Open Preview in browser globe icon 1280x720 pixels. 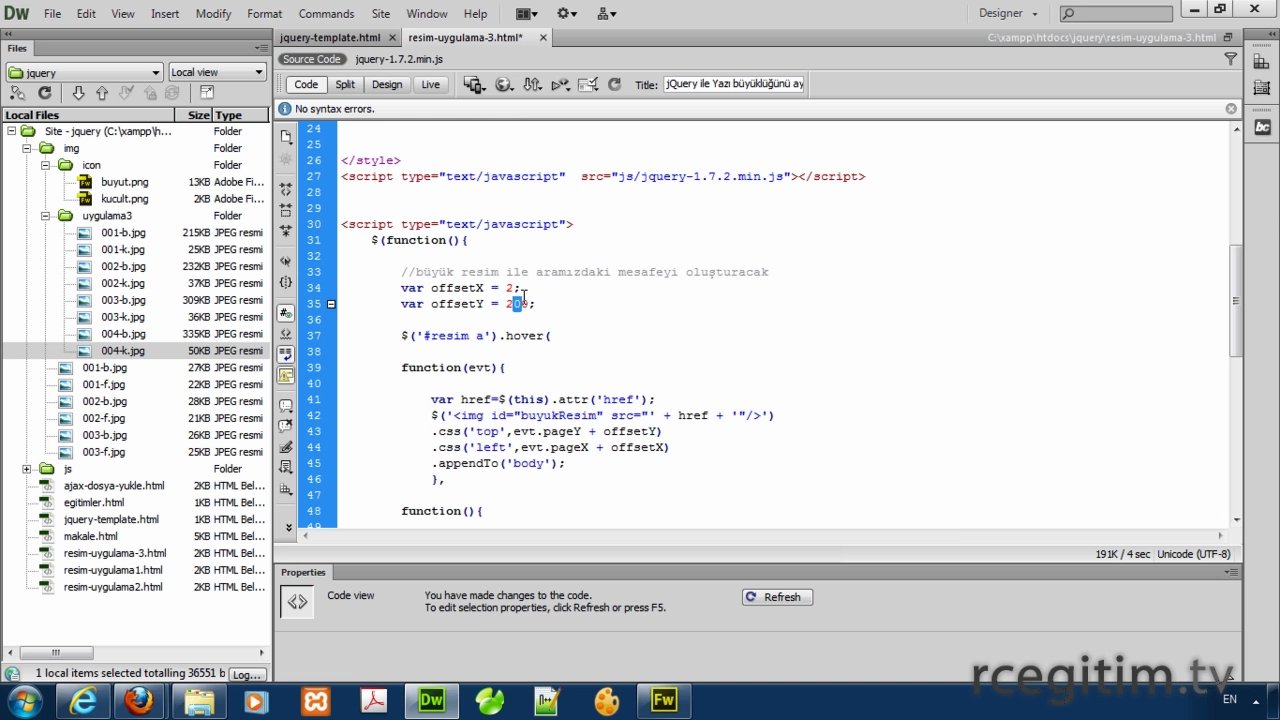(504, 85)
